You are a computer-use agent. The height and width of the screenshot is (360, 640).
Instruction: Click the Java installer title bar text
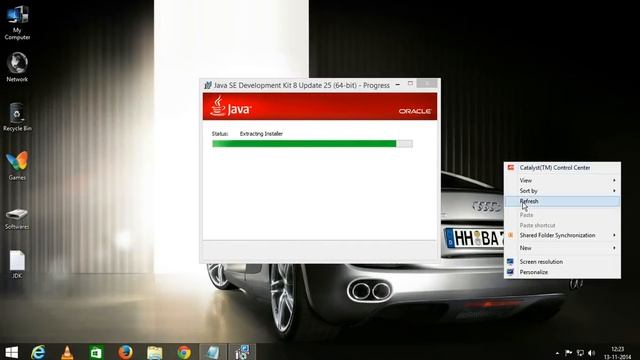point(302,85)
